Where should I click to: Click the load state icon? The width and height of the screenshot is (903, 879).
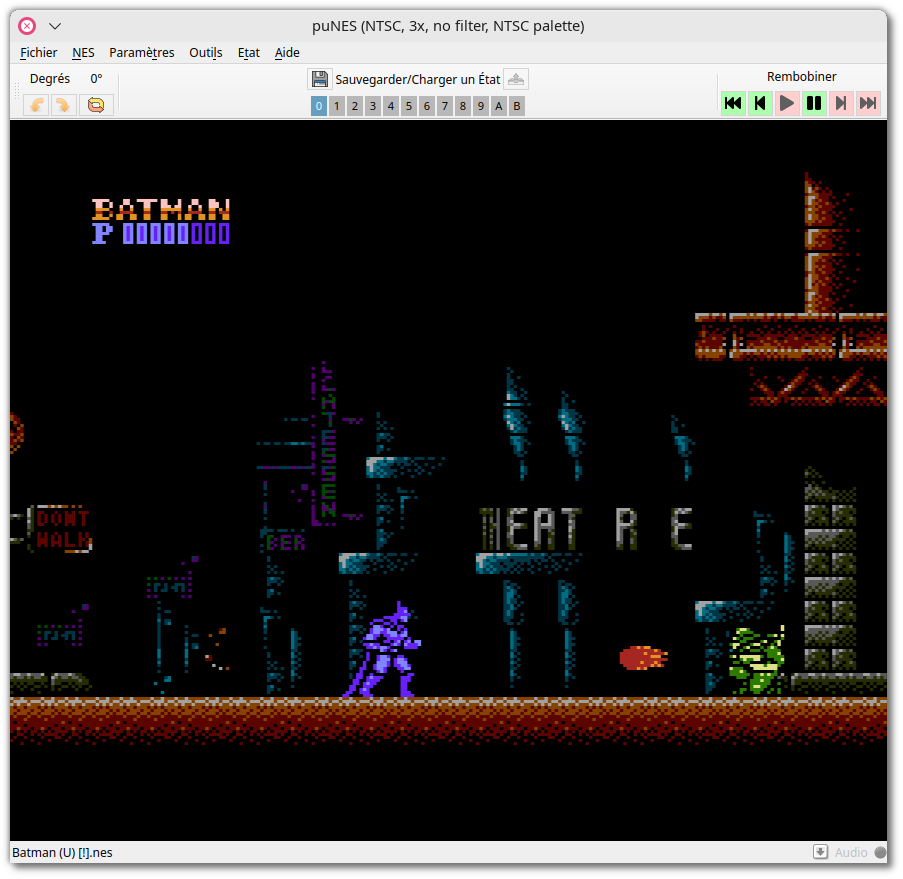(x=516, y=79)
